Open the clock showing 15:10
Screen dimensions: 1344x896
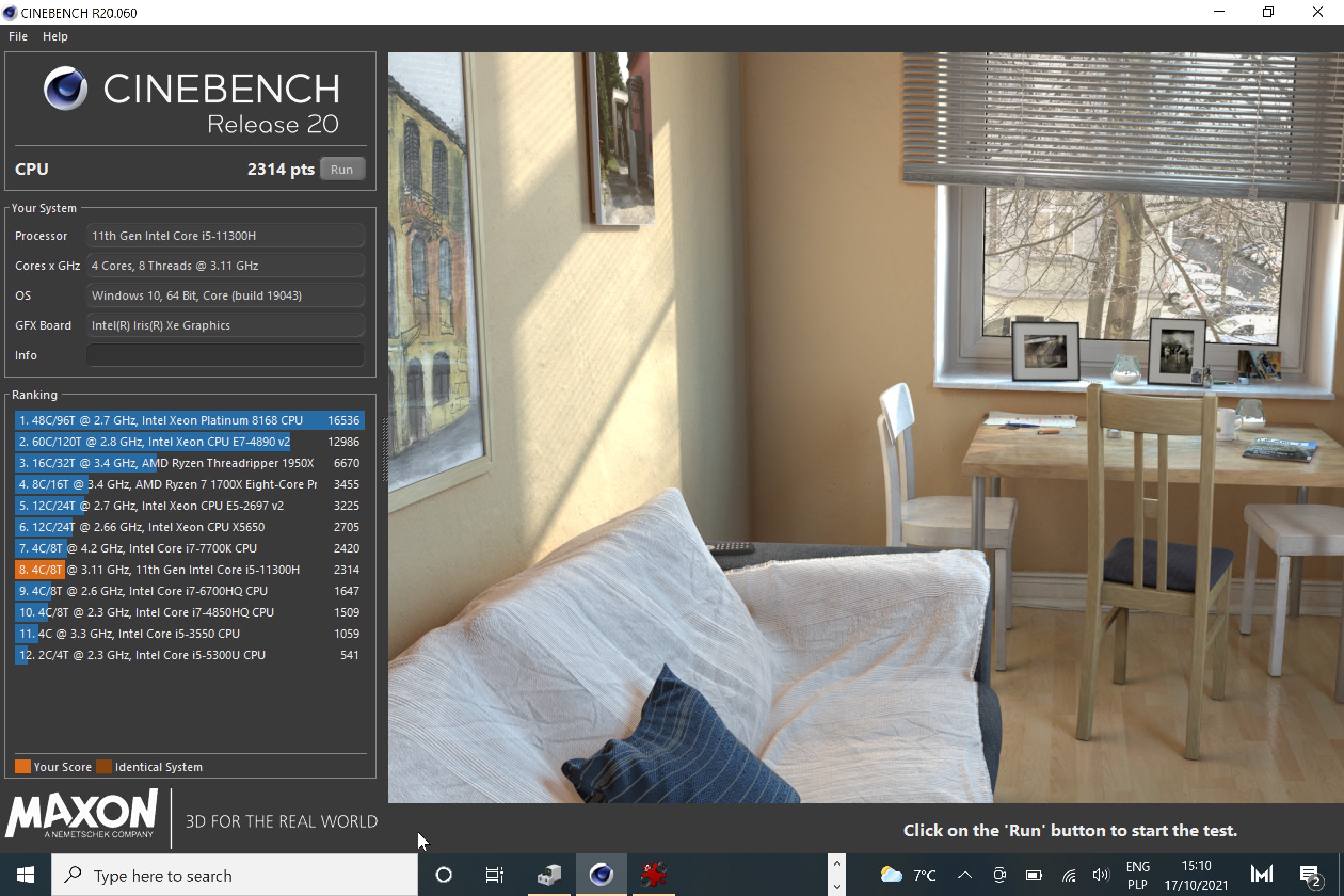(1196, 875)
